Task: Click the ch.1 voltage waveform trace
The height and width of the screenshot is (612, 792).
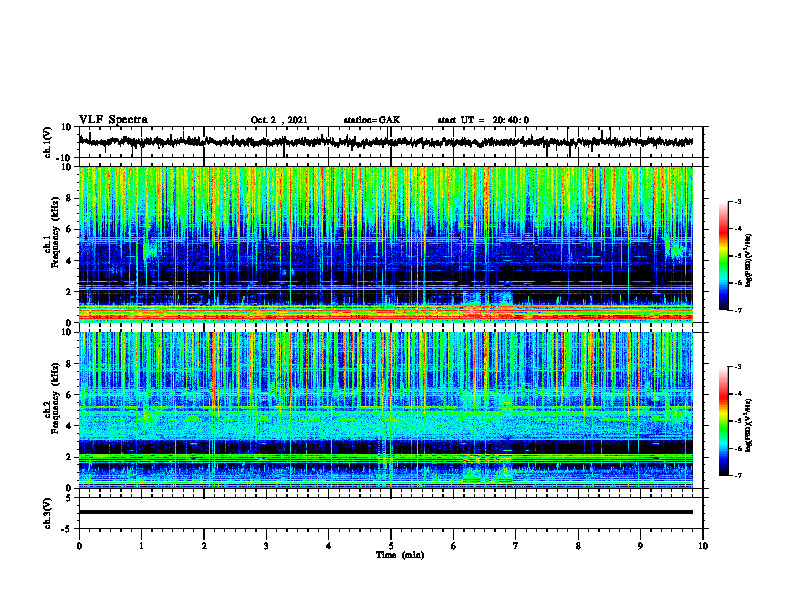Action: coord(385,142)
